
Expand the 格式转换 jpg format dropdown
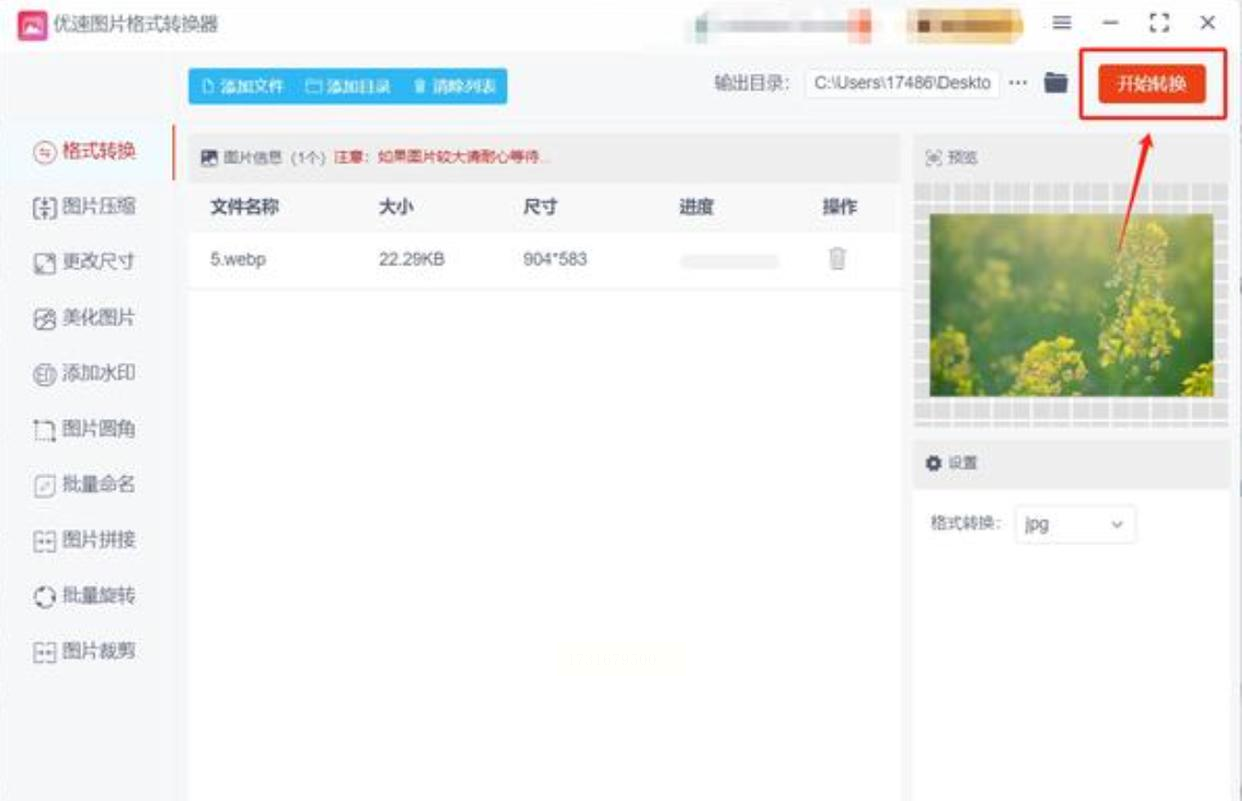click(x=1075, y=524)
